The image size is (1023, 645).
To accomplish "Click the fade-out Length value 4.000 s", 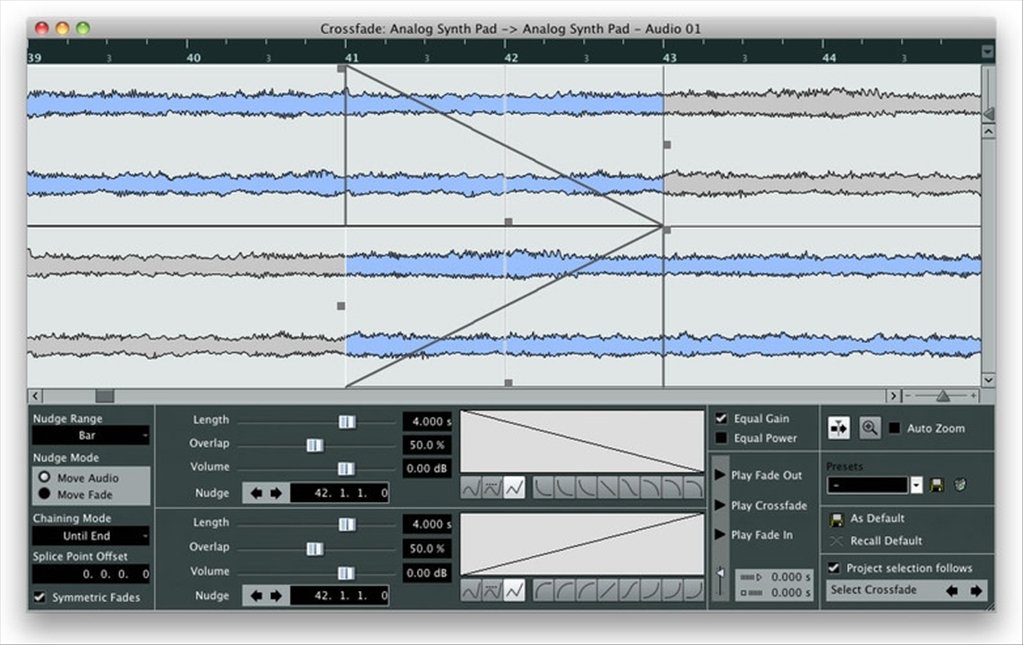I will click(427, 421).
